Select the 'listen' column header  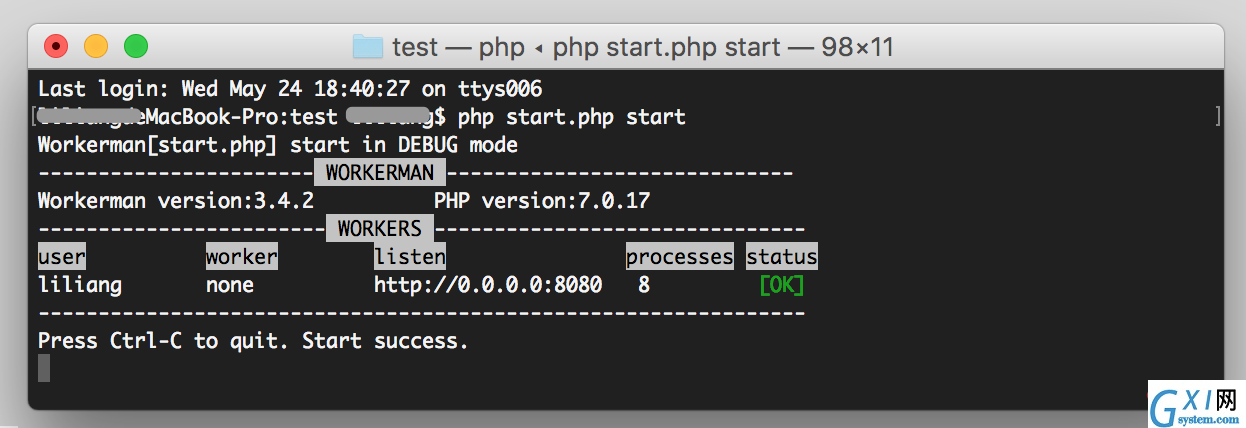click(x=410, y=257)
